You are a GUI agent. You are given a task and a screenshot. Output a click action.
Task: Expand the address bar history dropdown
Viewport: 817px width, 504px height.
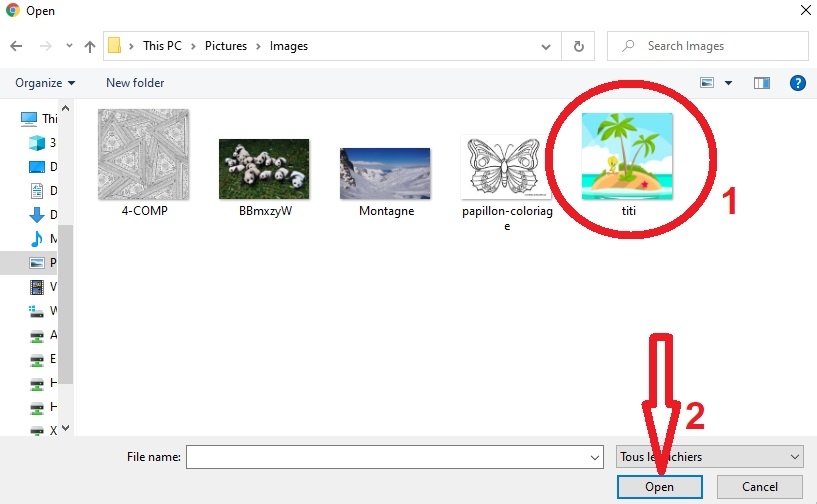546,46
